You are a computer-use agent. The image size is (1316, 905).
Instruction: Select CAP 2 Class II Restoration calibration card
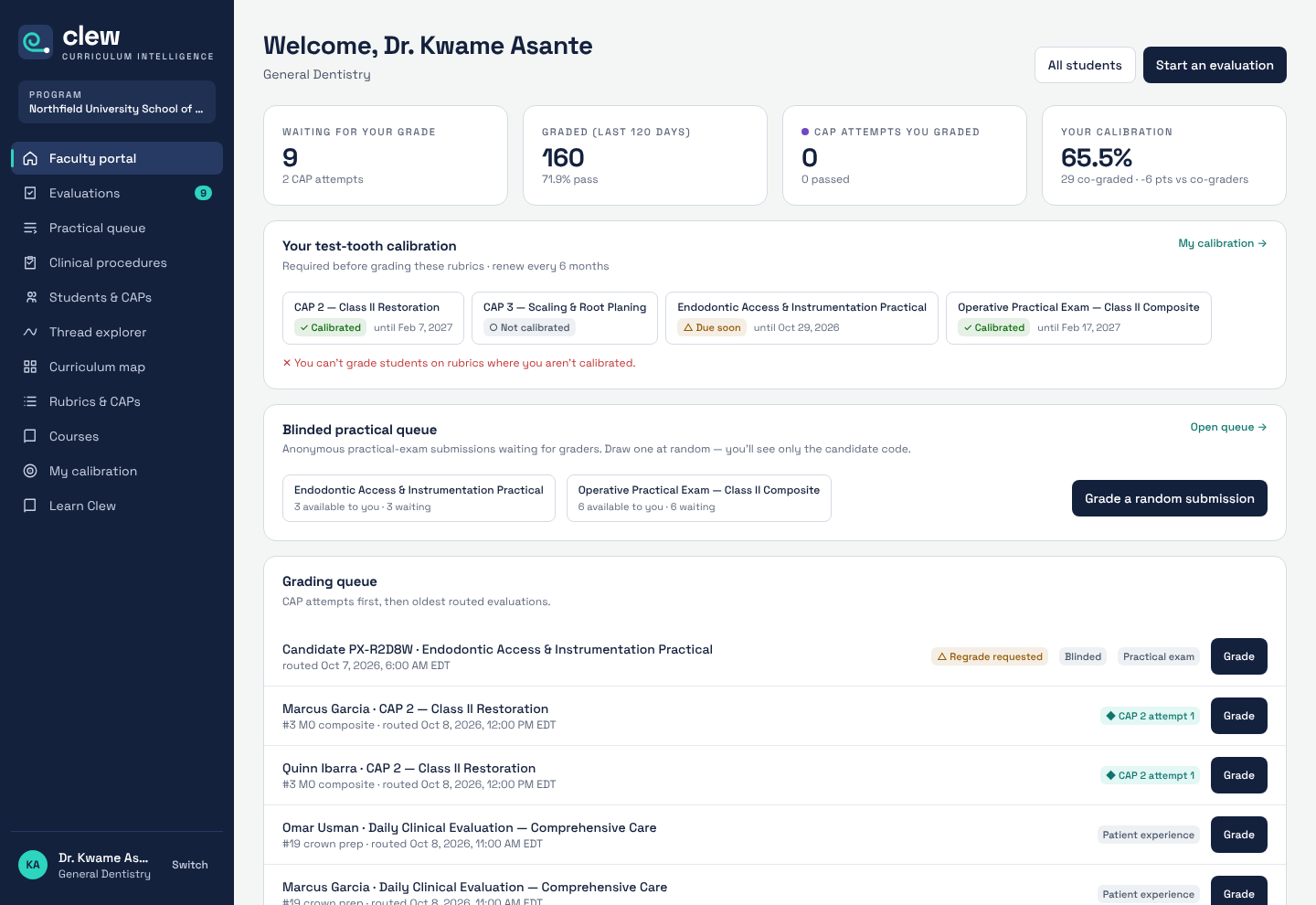coord(373,318)
